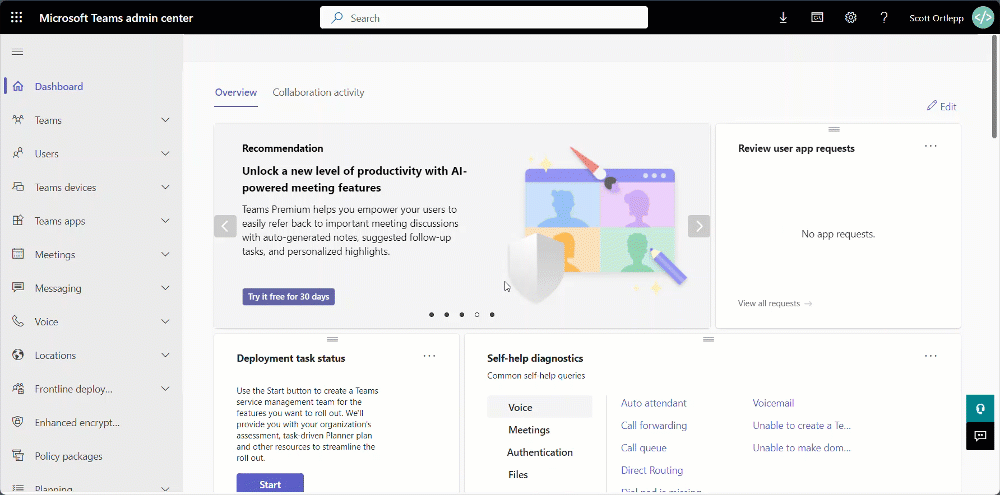Screen dimensions: 1000x495
Task: Collapse navigation with the hamburger icon
Action: pos(18,52)
